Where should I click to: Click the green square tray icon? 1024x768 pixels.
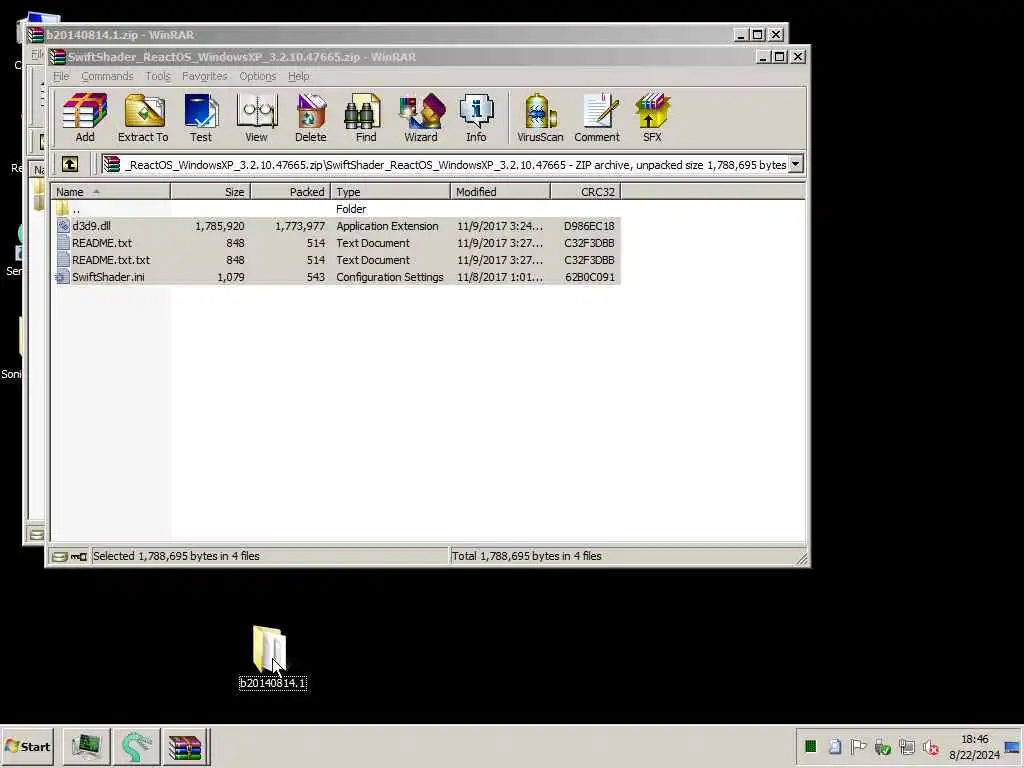pyautogui.click(x=810, y=746)
